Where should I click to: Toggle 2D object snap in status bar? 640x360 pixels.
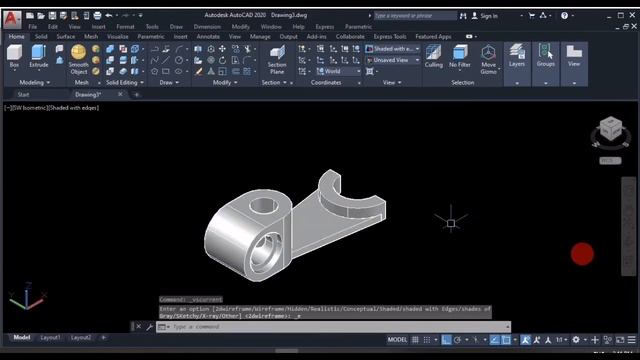click(x=506, y=340)
